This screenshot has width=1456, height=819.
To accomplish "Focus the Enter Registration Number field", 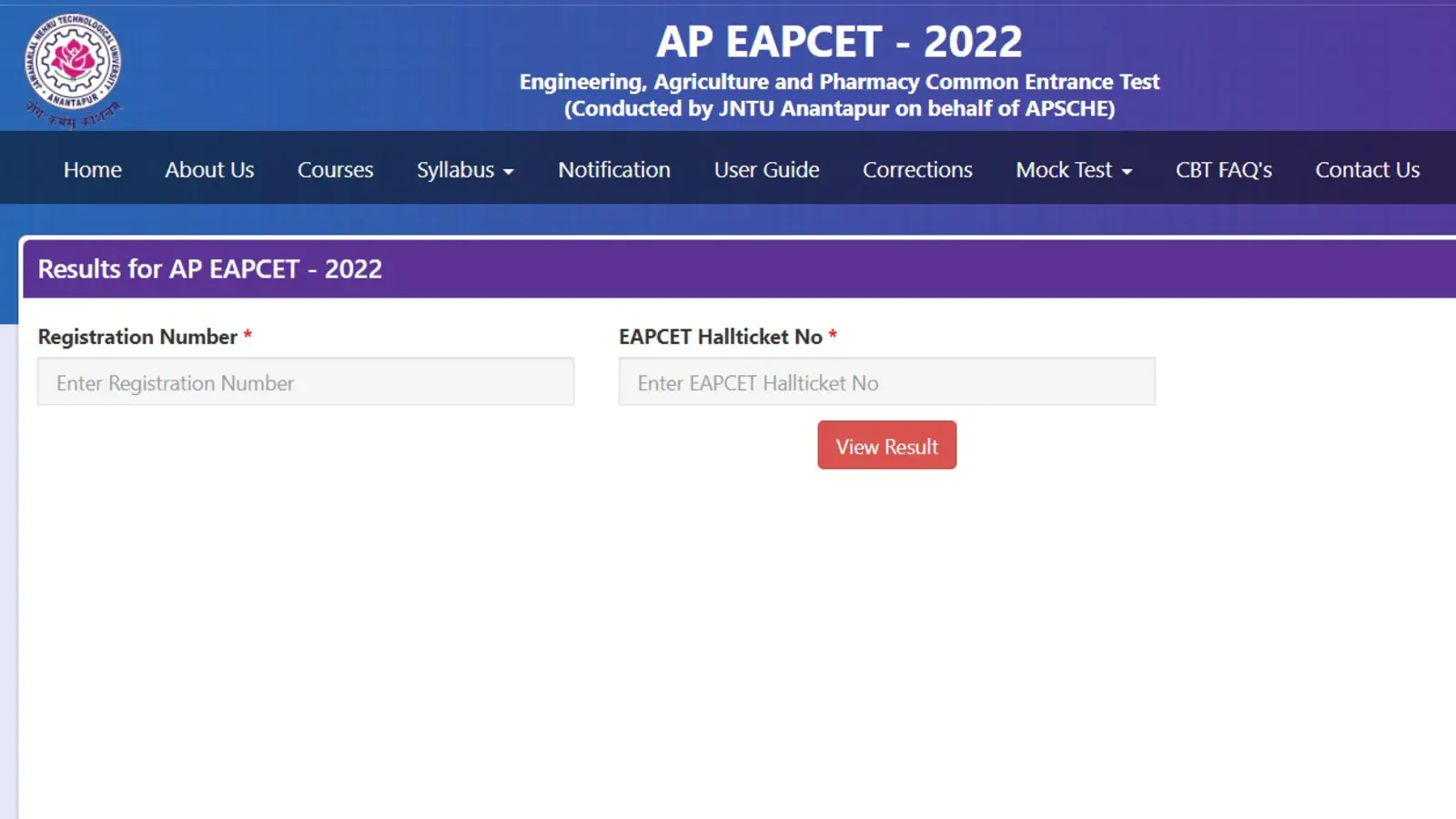I will click(x=306, y=382).
